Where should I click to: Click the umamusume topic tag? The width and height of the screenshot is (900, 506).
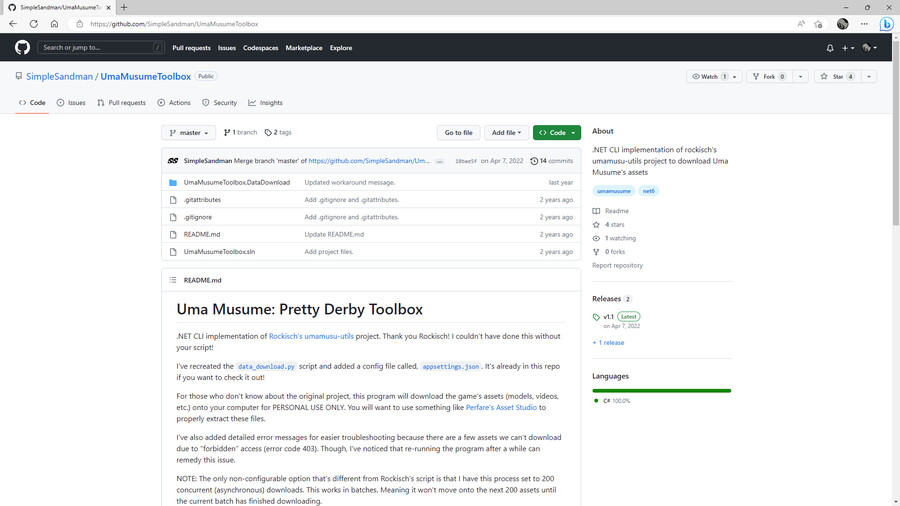coord(614,191)
